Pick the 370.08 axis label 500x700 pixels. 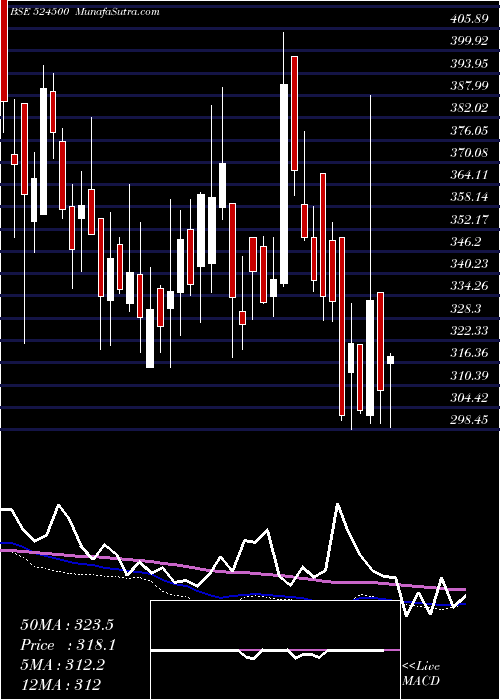pos(470,153)
